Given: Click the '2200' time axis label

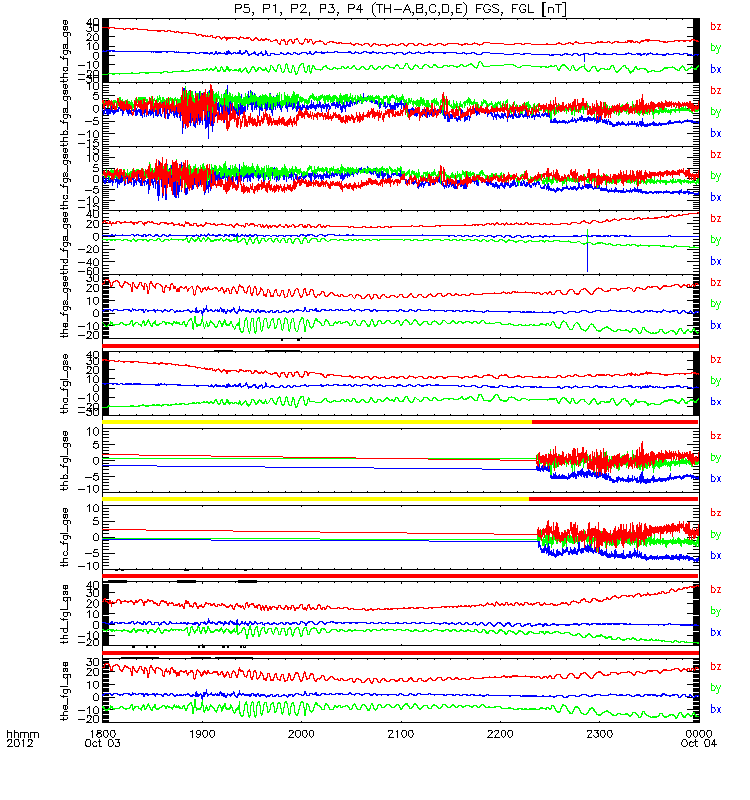Looking at the screenshot, I should tap(500, 734).
